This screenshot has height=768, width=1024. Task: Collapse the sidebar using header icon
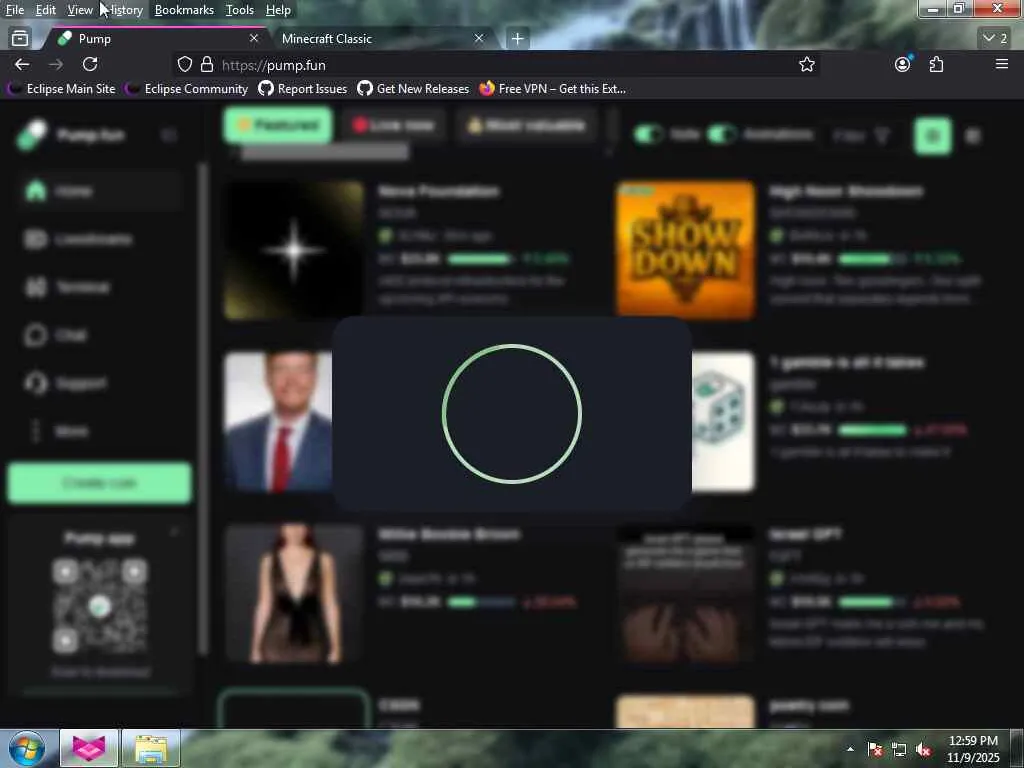point(168,135)
